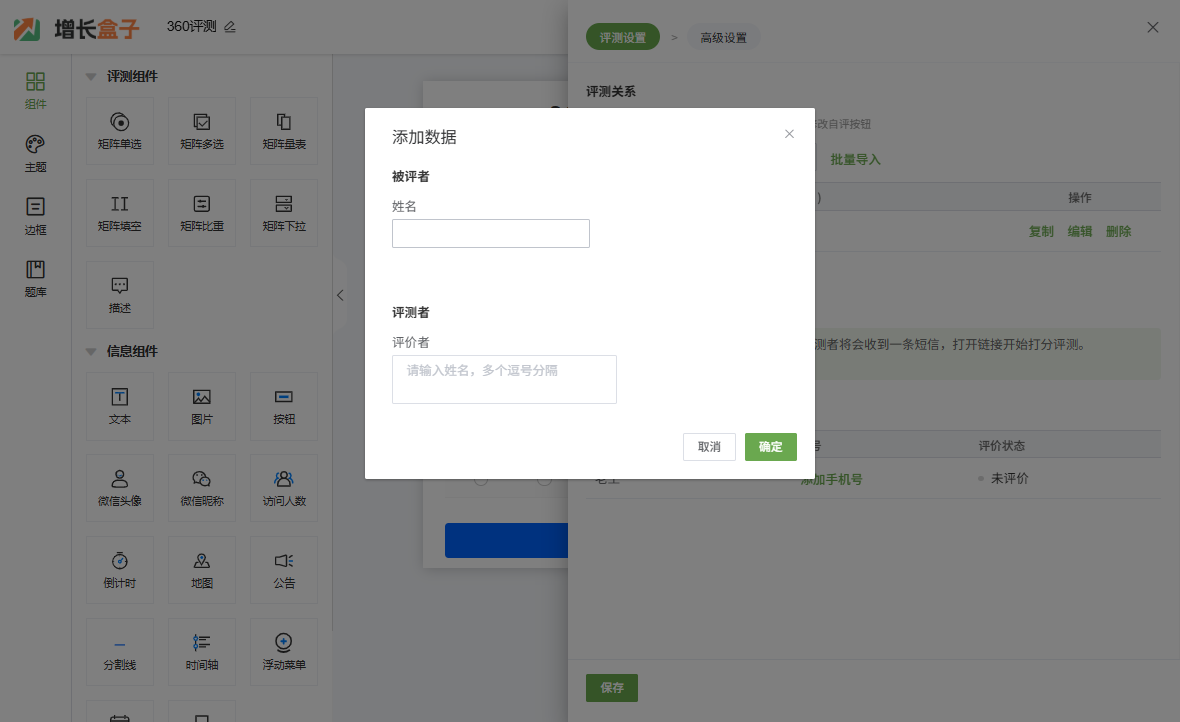The width and height of the screenshot is (1180, 722).
Task: Insert the 访问人数 component
Action: pos(284,488)
